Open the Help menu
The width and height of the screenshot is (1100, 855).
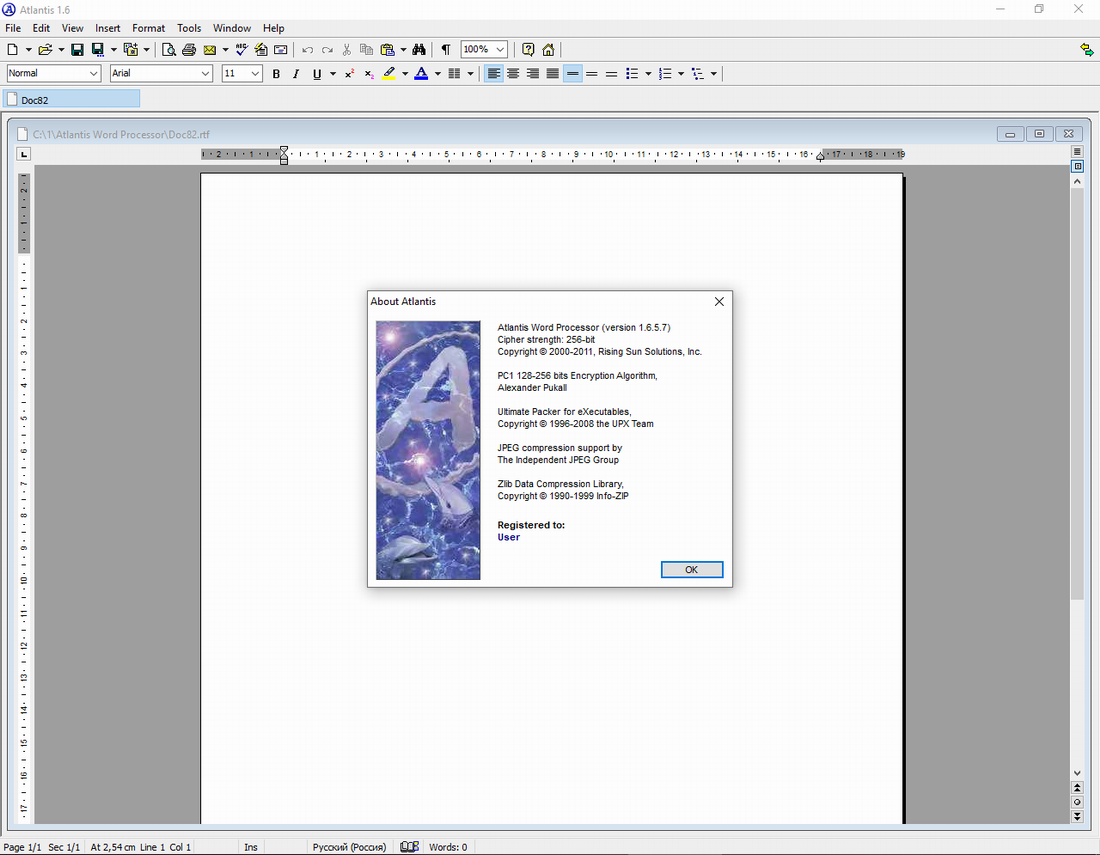[274, 28]
